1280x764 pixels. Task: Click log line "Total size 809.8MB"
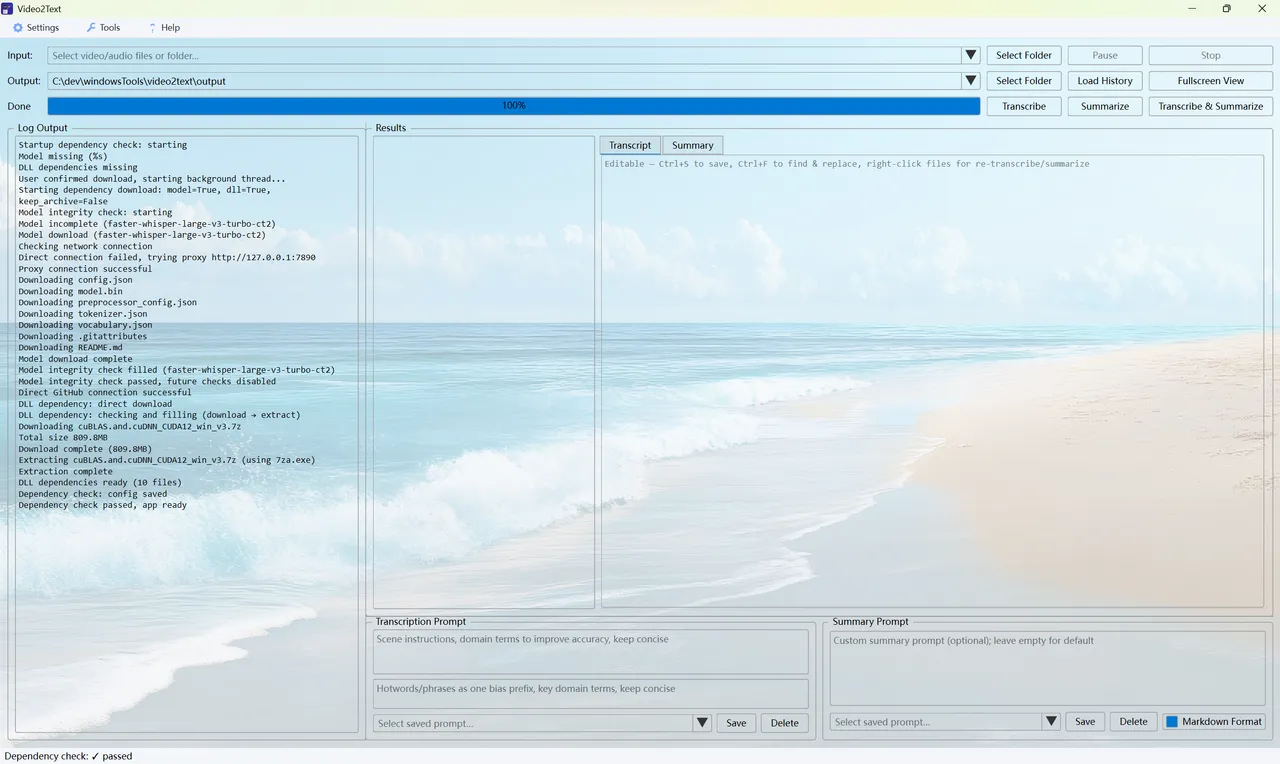(63, 438)
